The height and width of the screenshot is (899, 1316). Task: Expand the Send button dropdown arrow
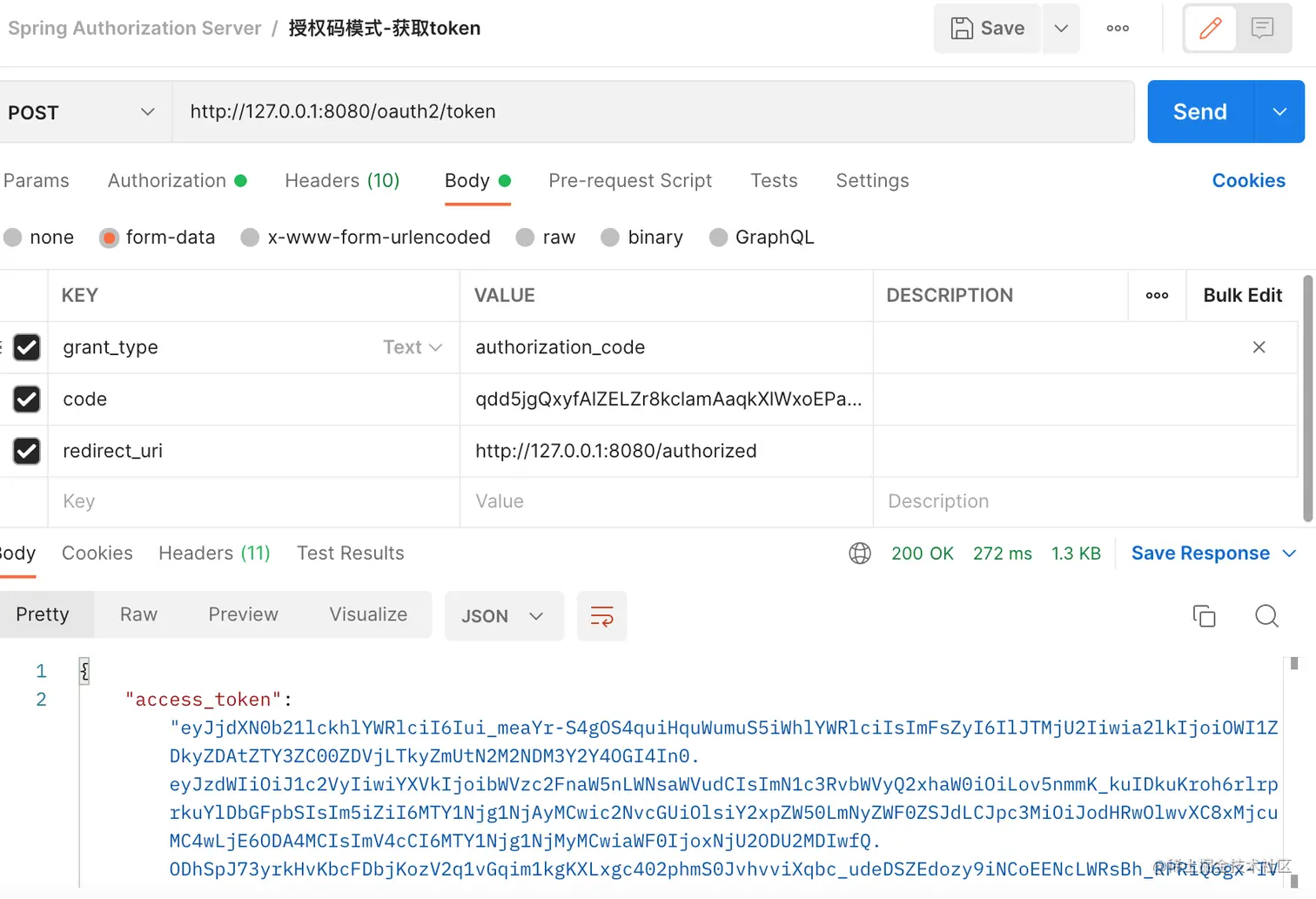(x=1279, y=111)
